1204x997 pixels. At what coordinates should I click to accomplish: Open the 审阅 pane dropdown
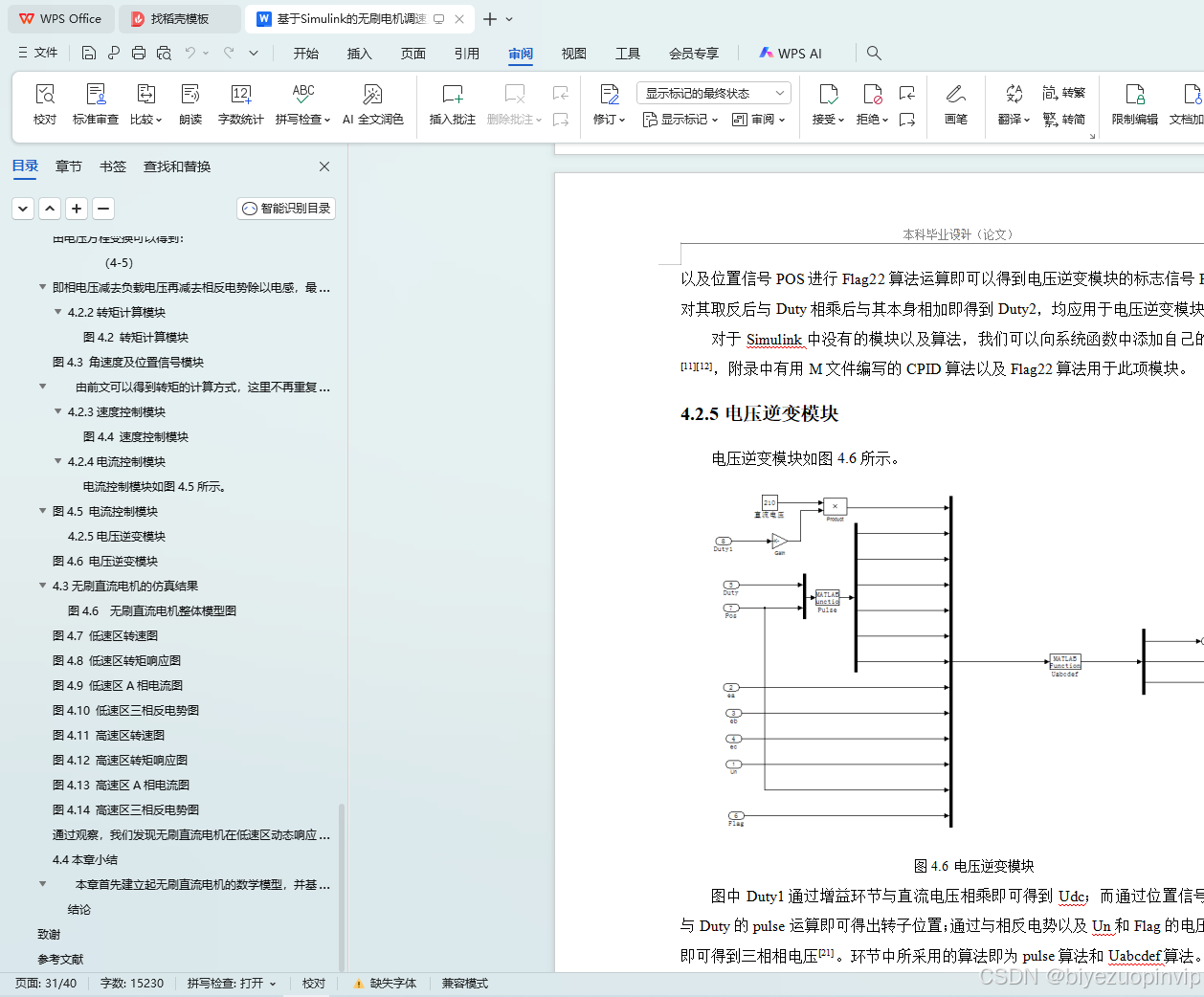pos(759,120)
